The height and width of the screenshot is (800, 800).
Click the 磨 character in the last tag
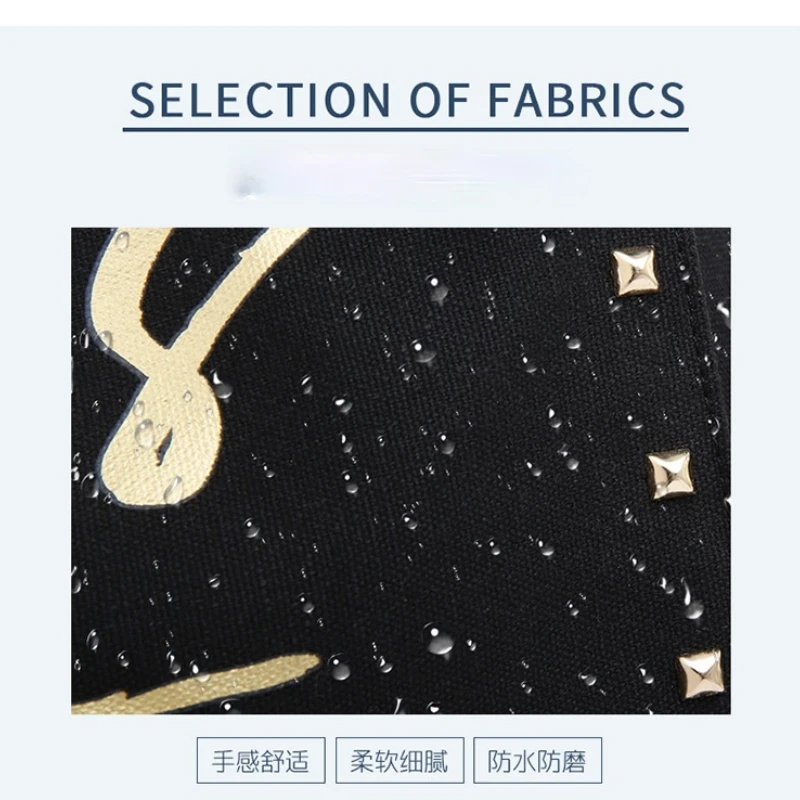[x=574, y=761]
